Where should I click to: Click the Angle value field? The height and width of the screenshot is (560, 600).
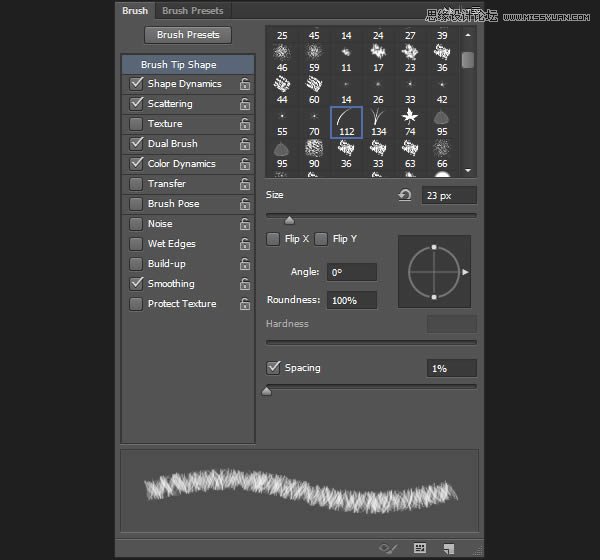(352, 272)
